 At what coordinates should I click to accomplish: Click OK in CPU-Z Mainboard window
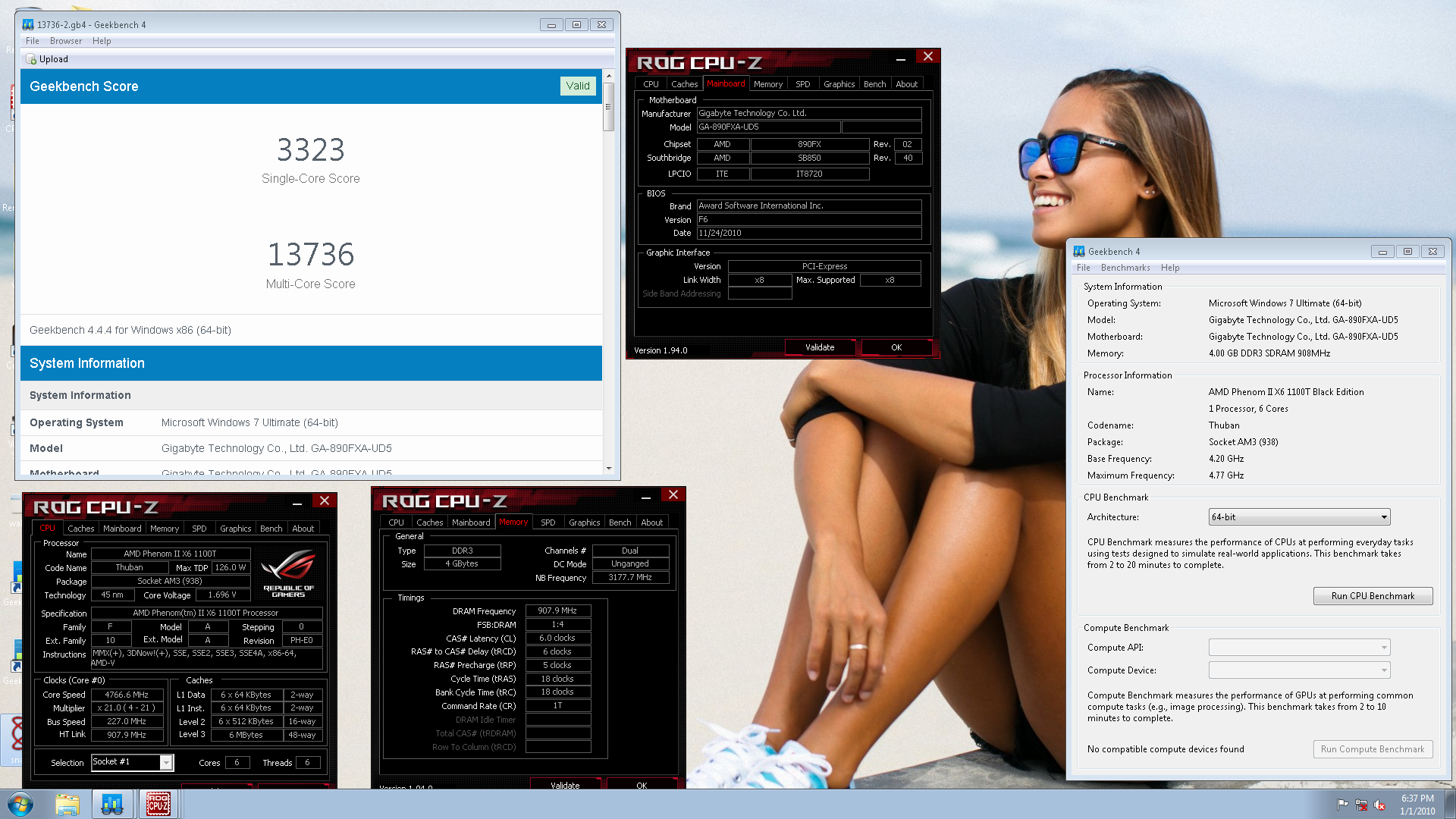pos(896,347)
